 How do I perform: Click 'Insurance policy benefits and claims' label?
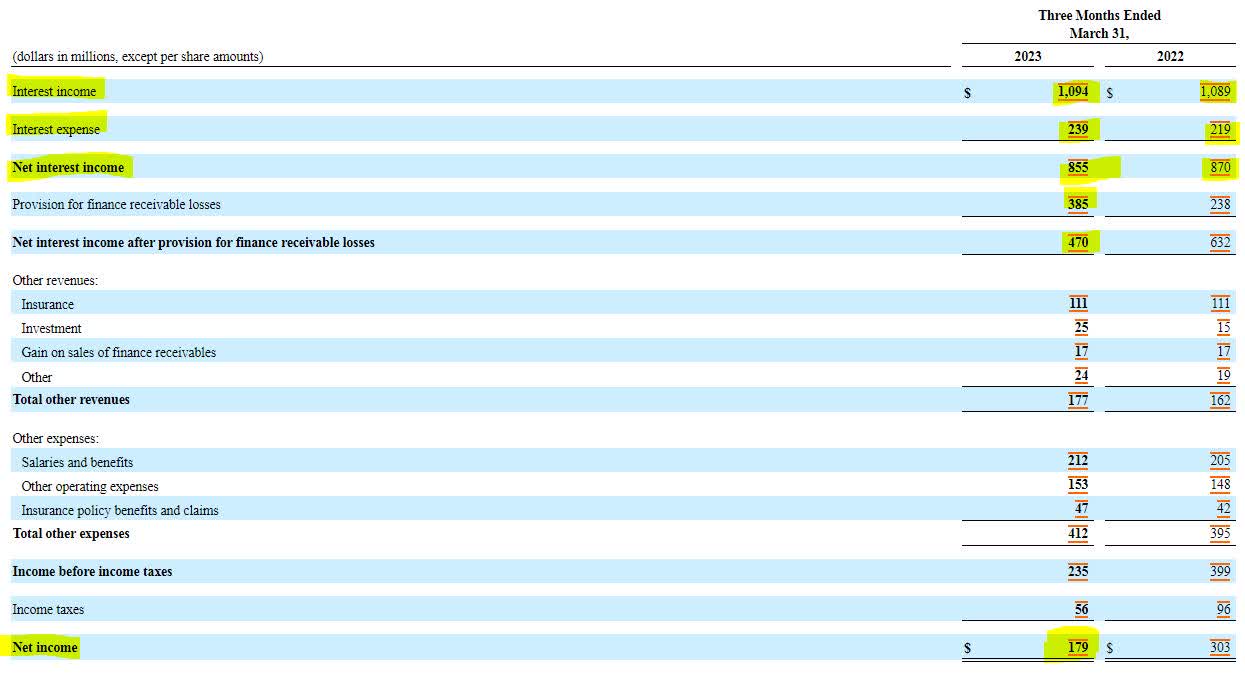120,510
